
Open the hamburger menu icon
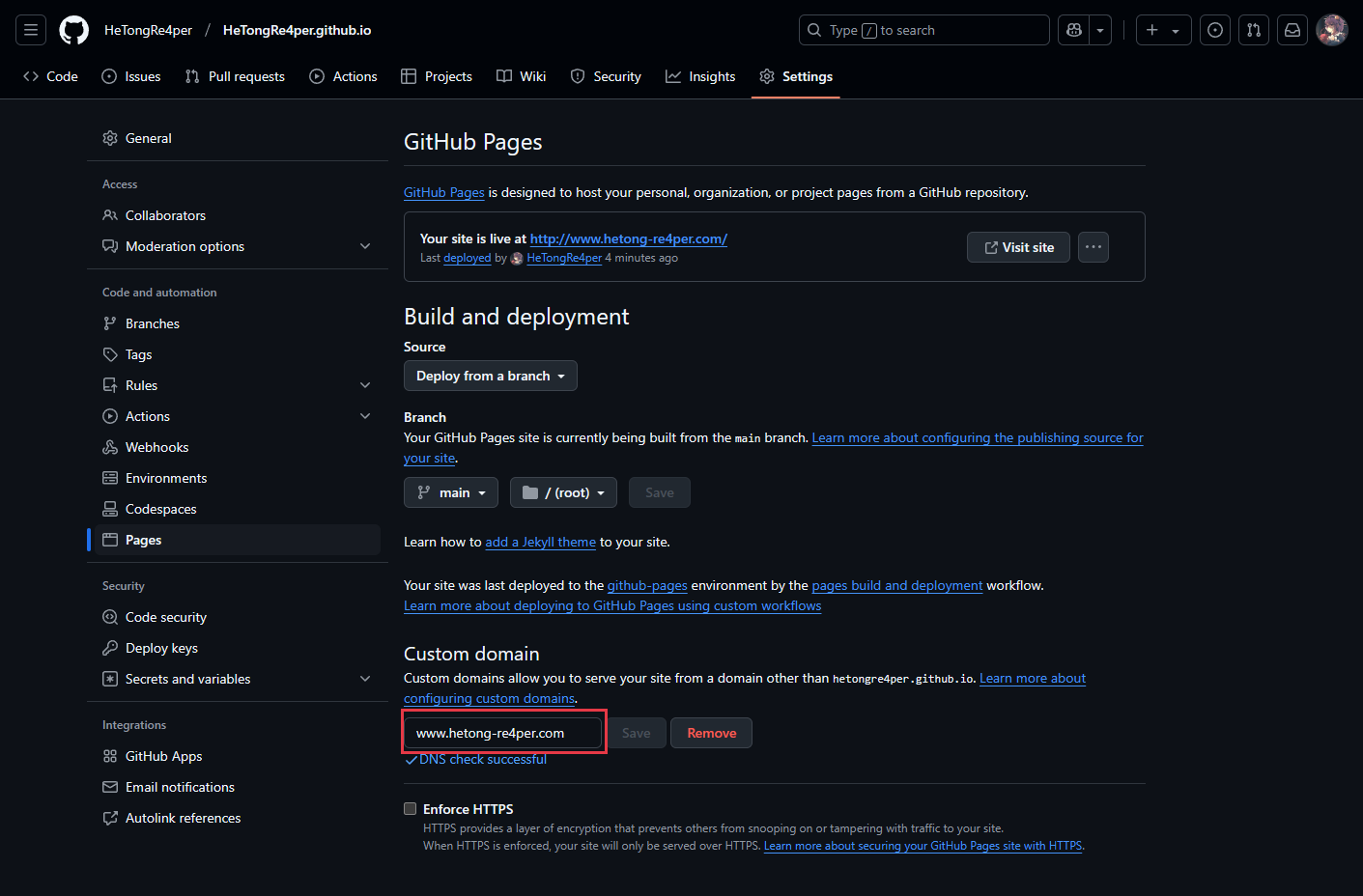30,29
